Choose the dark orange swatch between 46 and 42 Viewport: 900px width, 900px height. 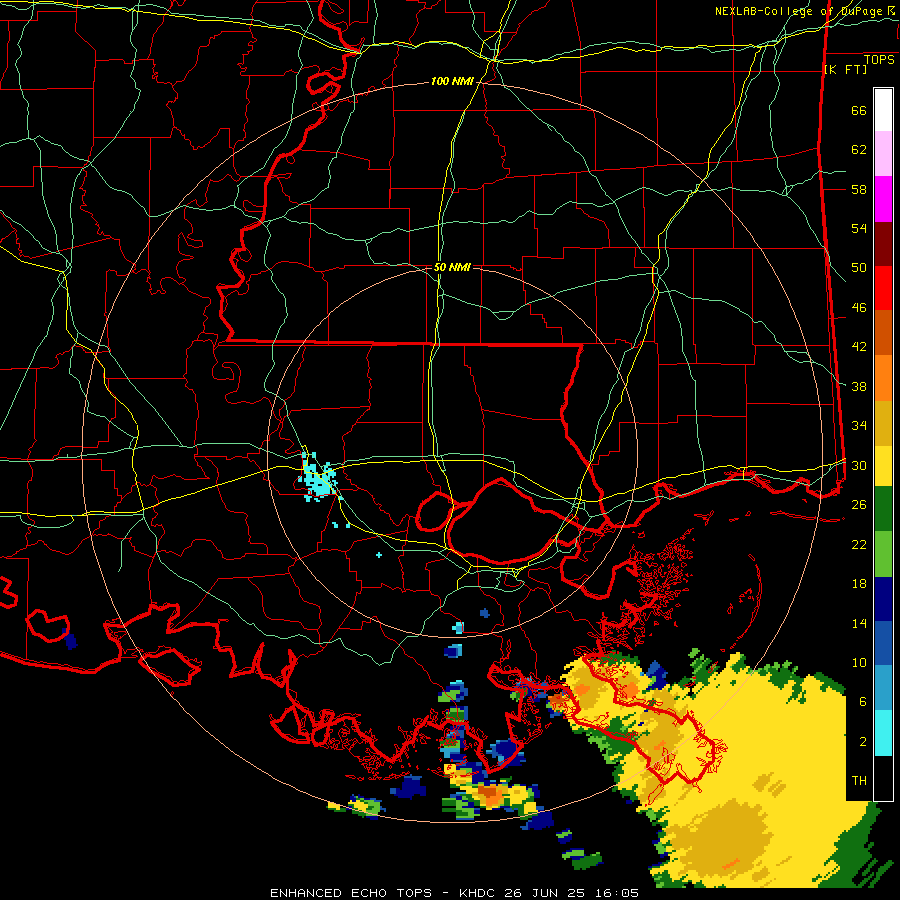coord(883,333)
